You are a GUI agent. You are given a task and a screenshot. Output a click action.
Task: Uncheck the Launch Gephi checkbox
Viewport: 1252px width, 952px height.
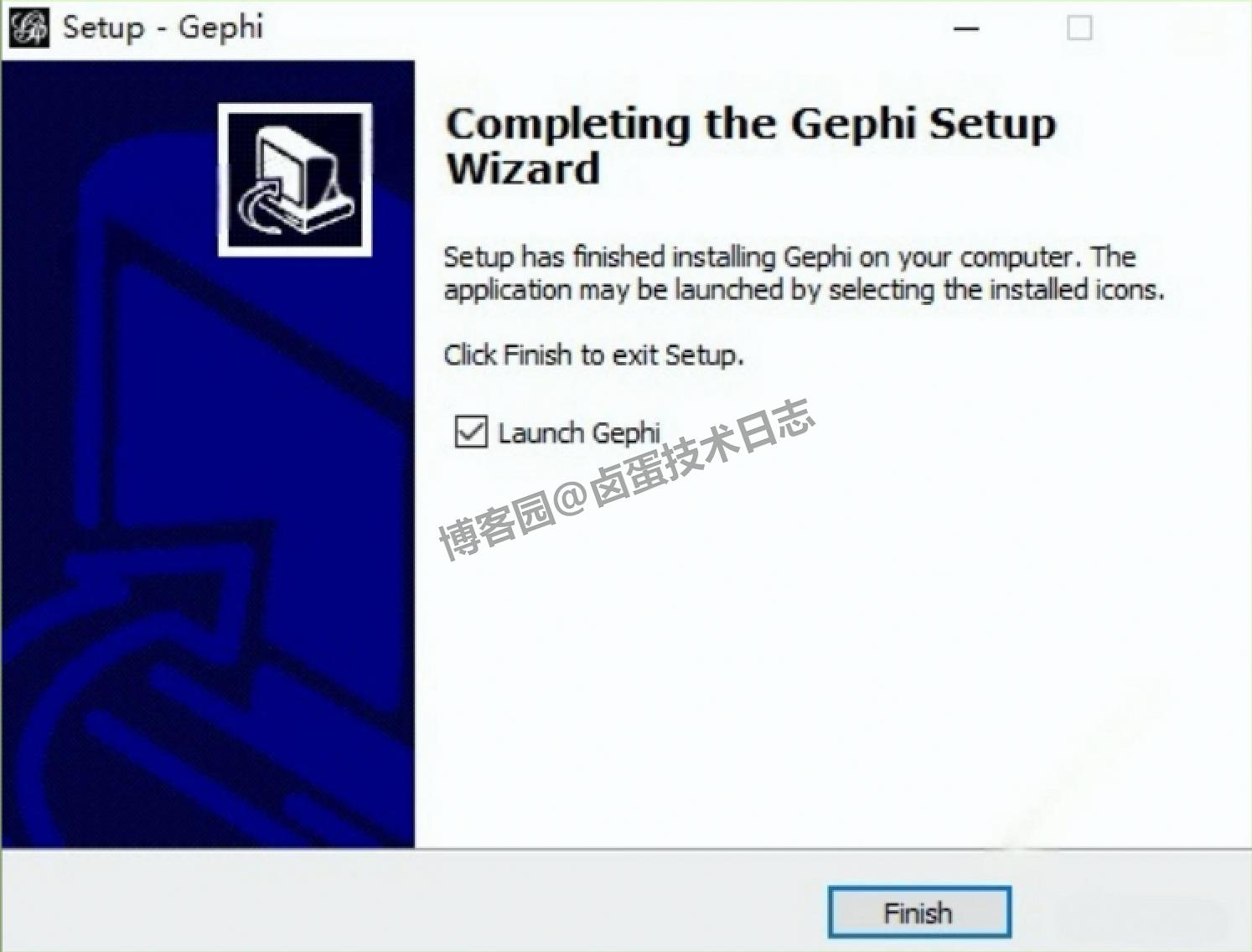click(471, 432)
